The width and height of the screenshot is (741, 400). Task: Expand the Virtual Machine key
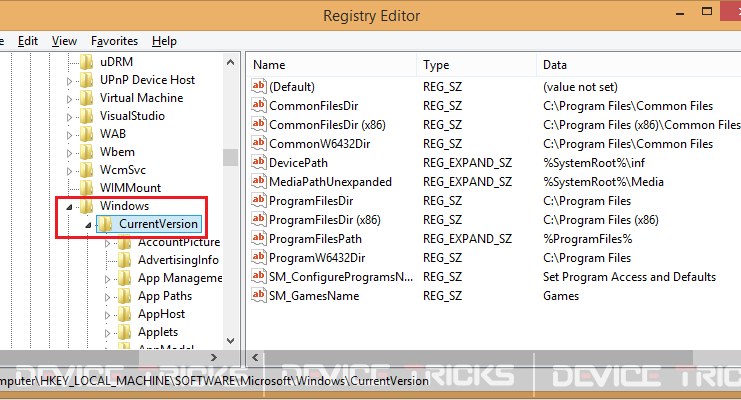click(x=69, y=99)
